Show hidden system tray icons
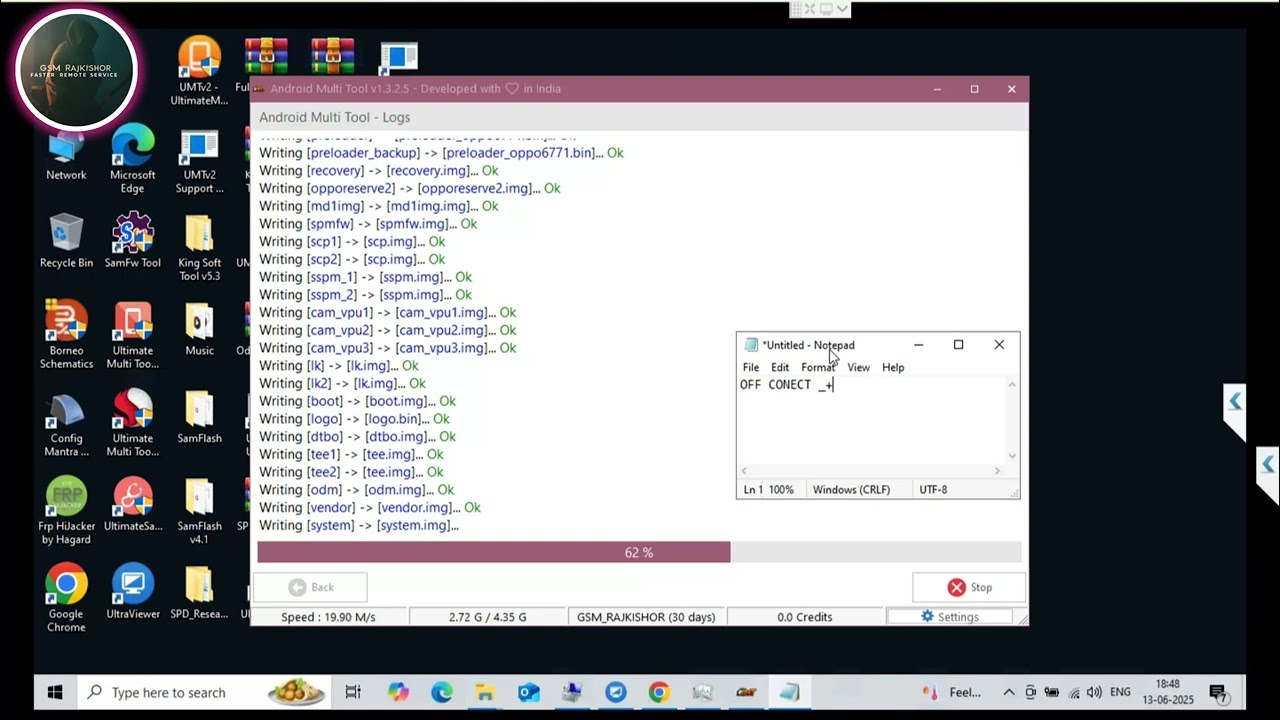 [1009, 692]
